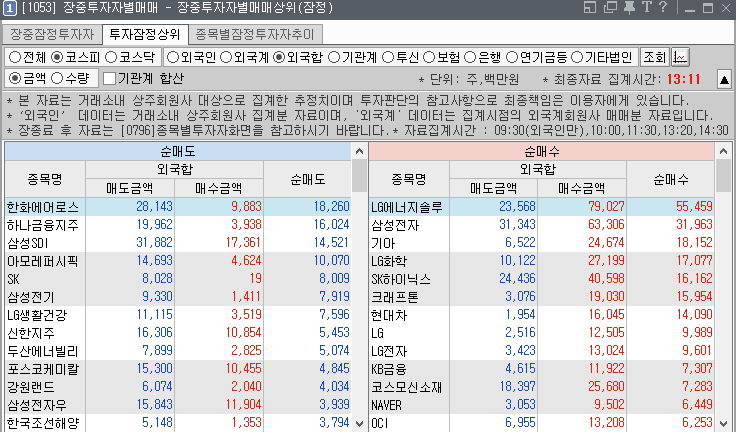Switch to the 장중잠정투자자 tab
Image resolution: width=736 pixels, height=432 pixels.
pyautogui.click(x=51, y=34)
